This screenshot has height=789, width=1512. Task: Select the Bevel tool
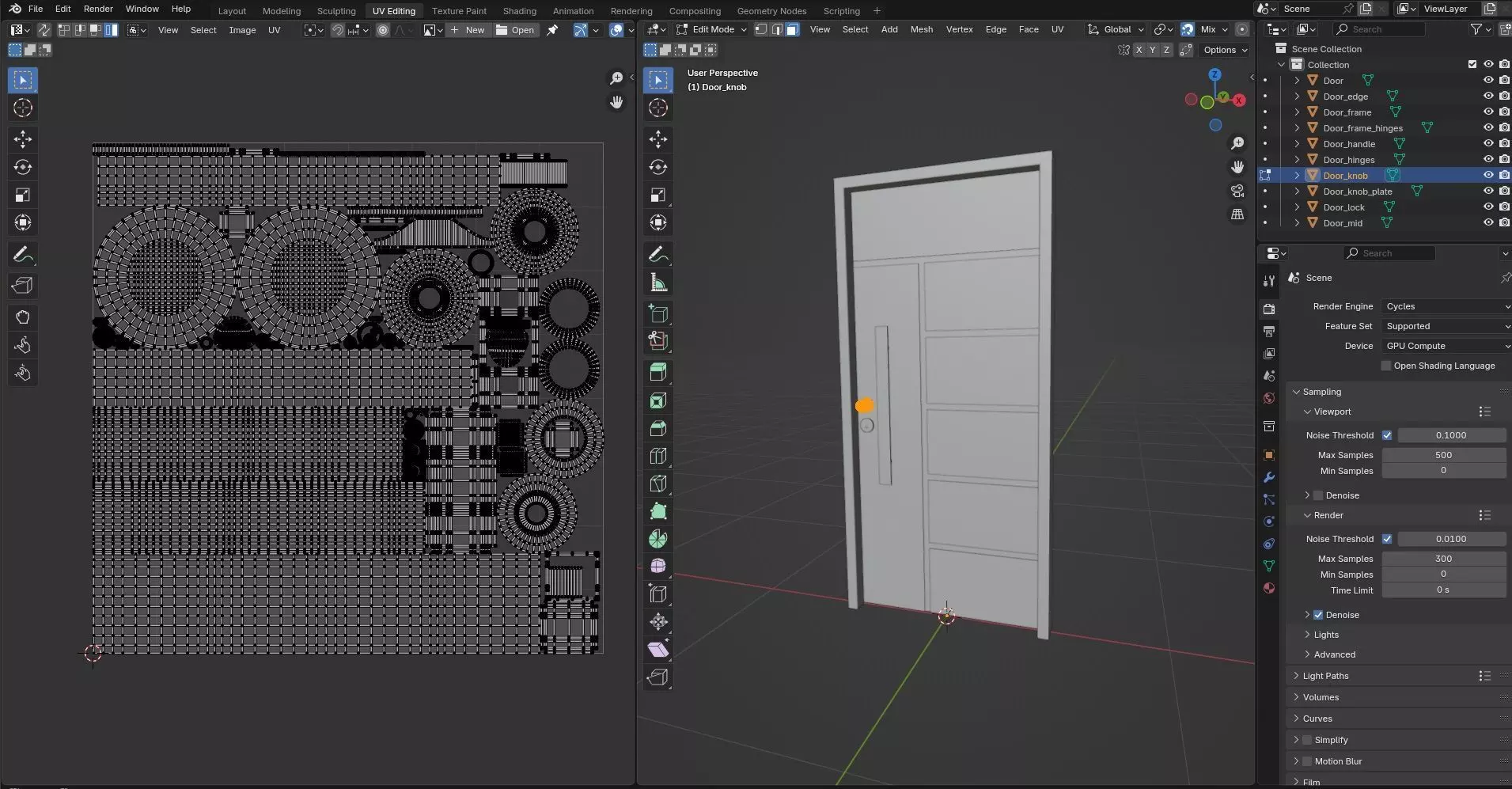(657, 428)
